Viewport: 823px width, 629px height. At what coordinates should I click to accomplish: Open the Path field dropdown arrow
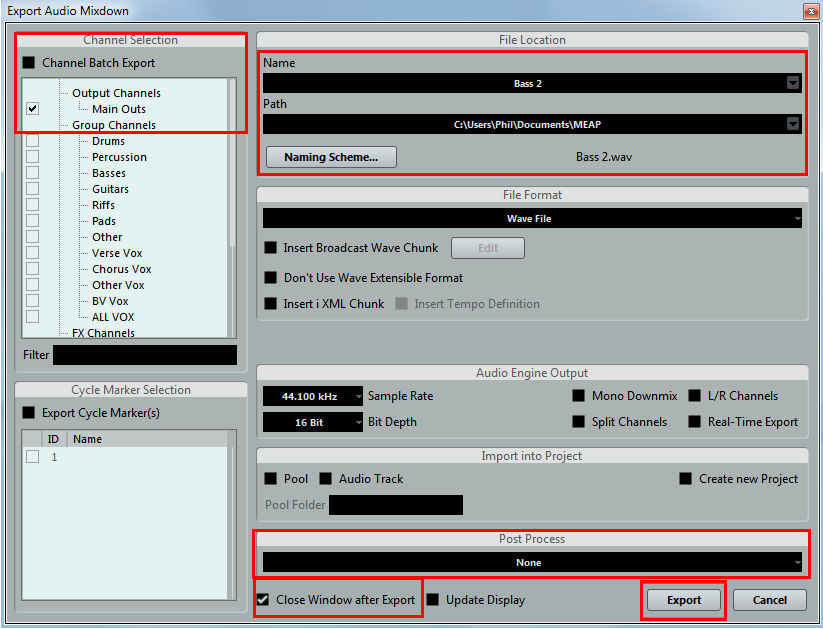point(793,124)
